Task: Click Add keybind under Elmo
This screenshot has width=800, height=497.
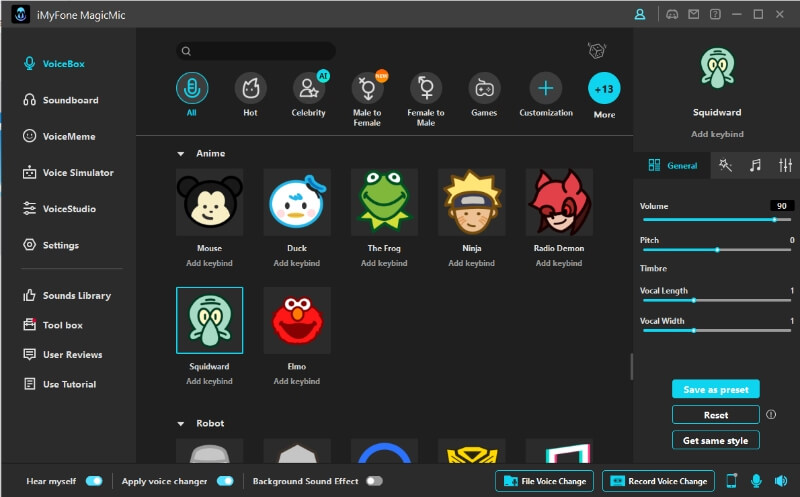Action: [x=297, y=381]
